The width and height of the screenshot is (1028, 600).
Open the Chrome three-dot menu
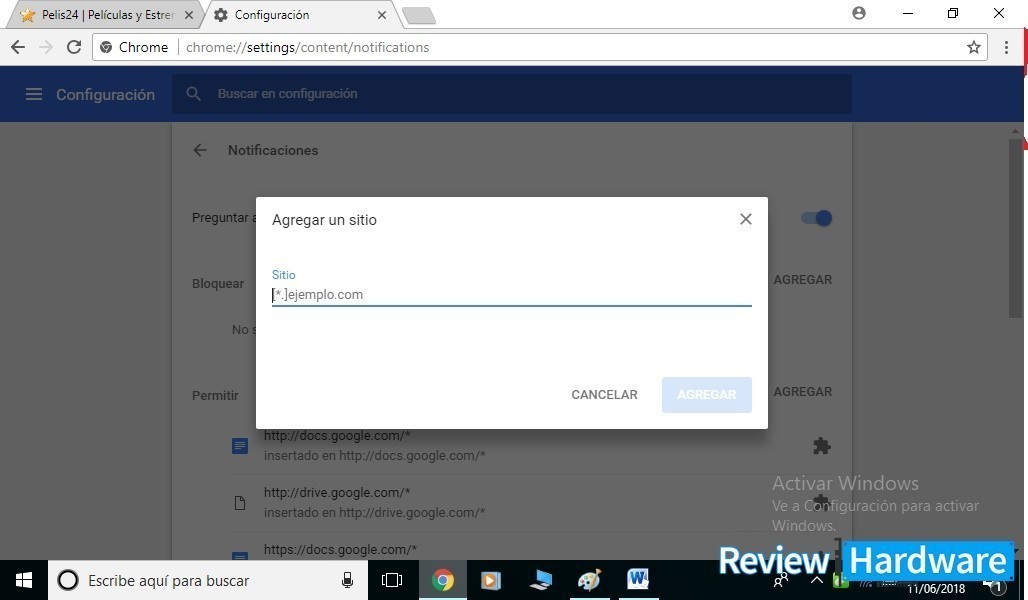1006,47
